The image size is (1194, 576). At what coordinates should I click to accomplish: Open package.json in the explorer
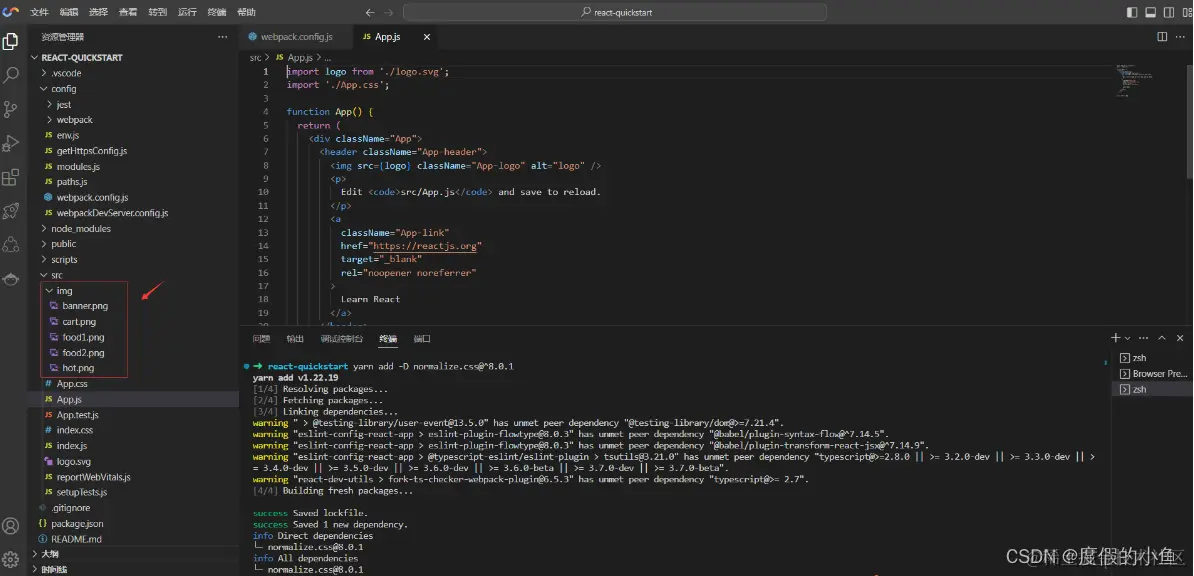tap(134, 523)
